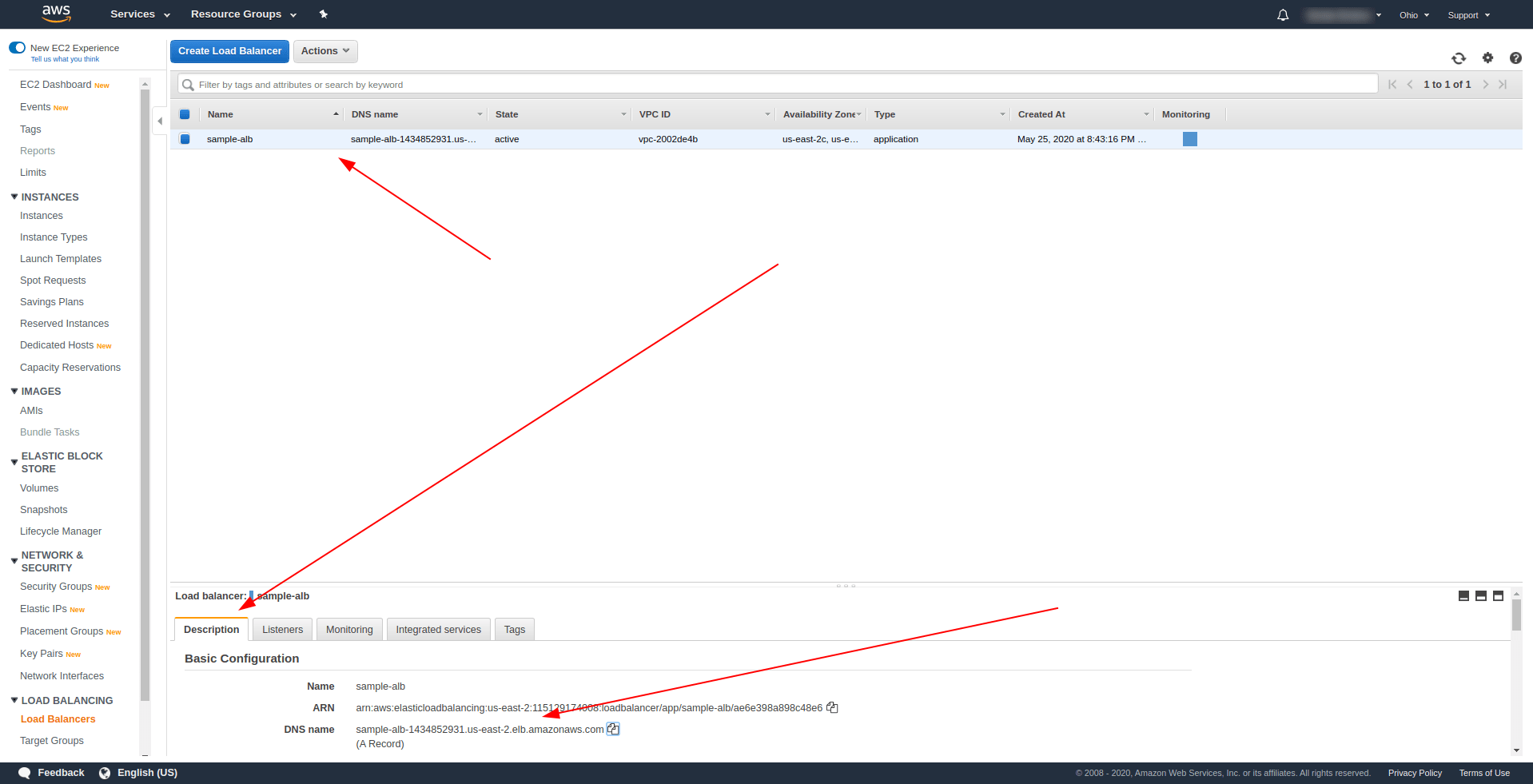Copy the ARN to clipboard
1533x784 pixels.
pos(832,707)
